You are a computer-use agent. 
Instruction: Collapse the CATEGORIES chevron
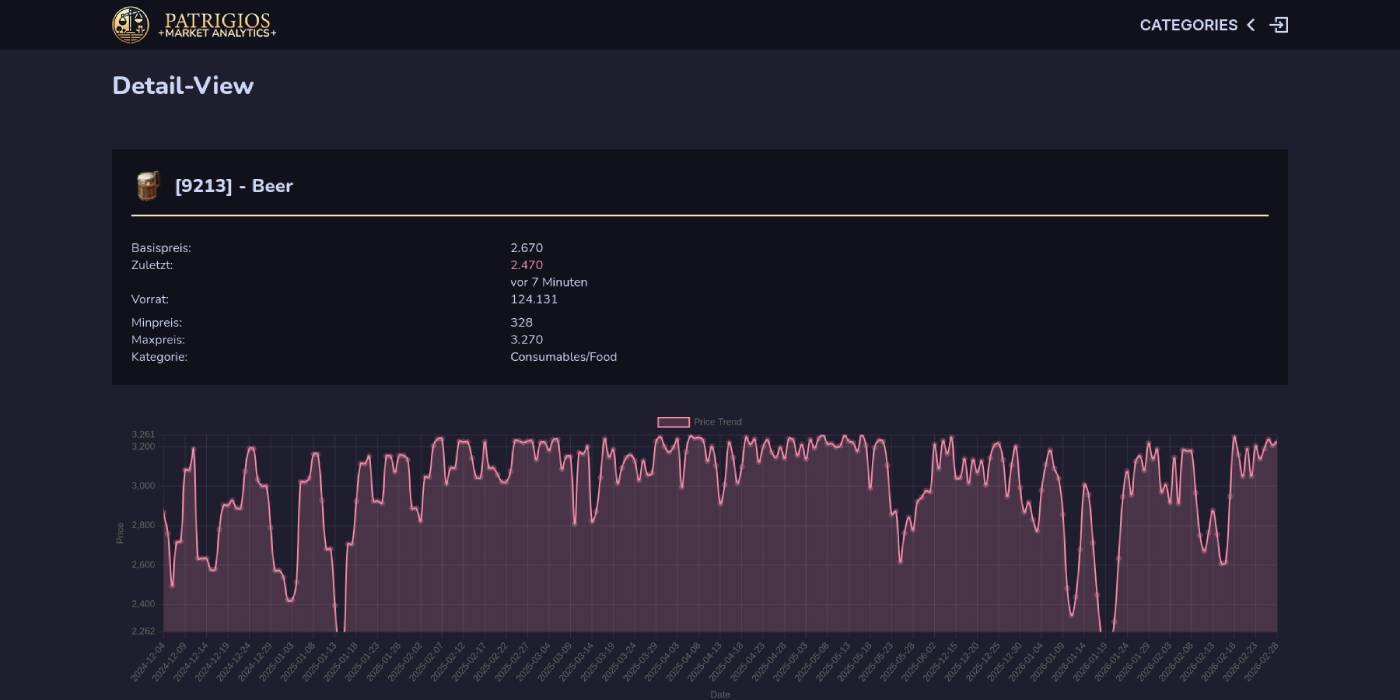[1249, 24]
